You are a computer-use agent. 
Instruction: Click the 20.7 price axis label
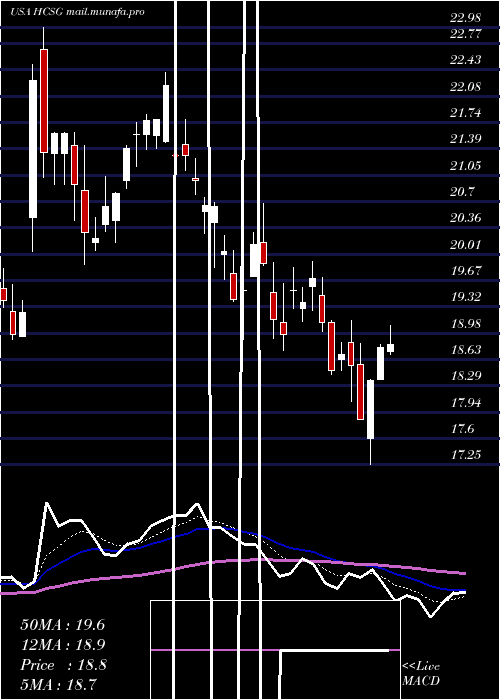pos(462,192)
